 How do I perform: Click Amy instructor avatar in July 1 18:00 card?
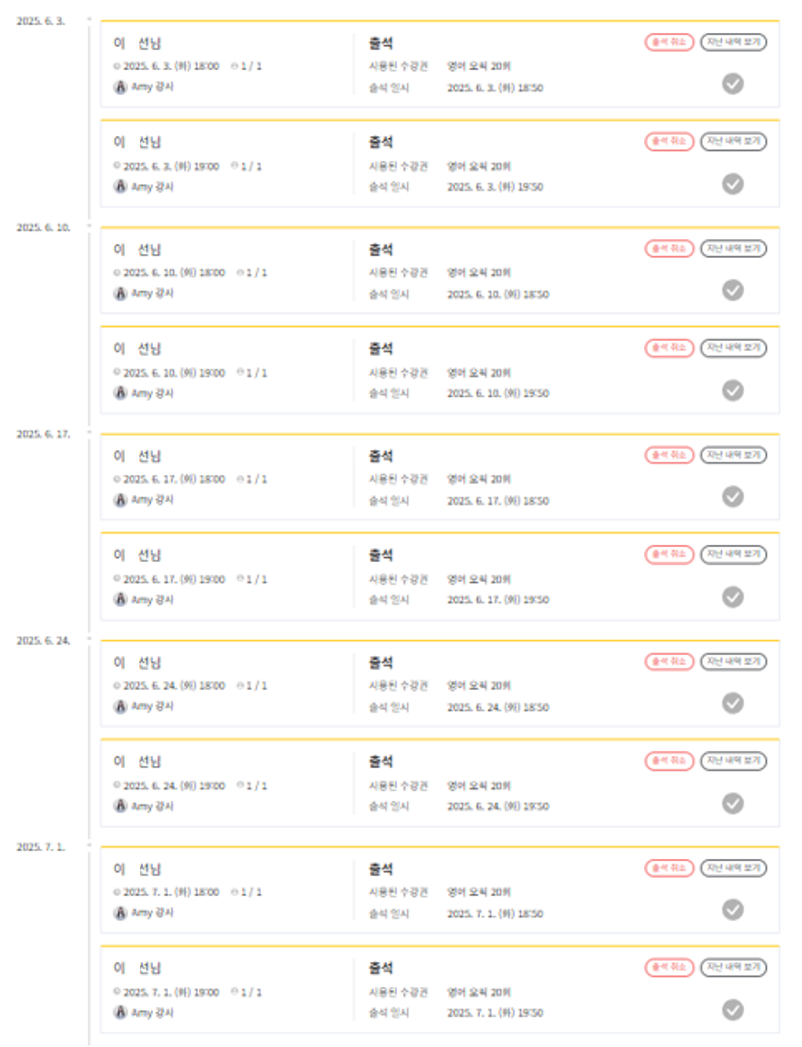[x=121, y=913]
